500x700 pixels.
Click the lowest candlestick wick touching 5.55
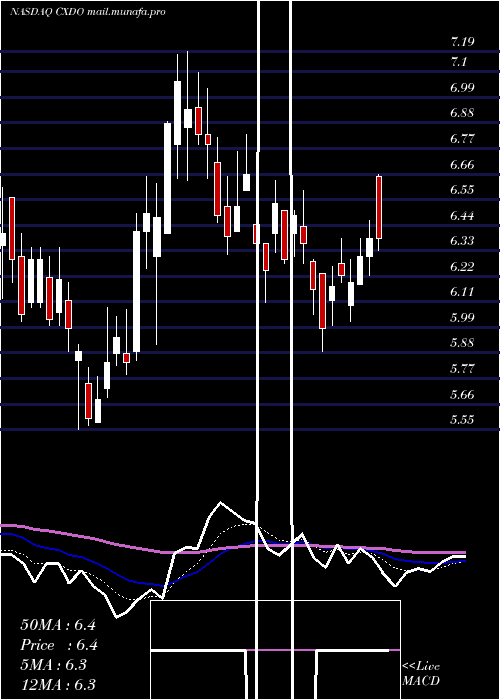tap(79, 387)
